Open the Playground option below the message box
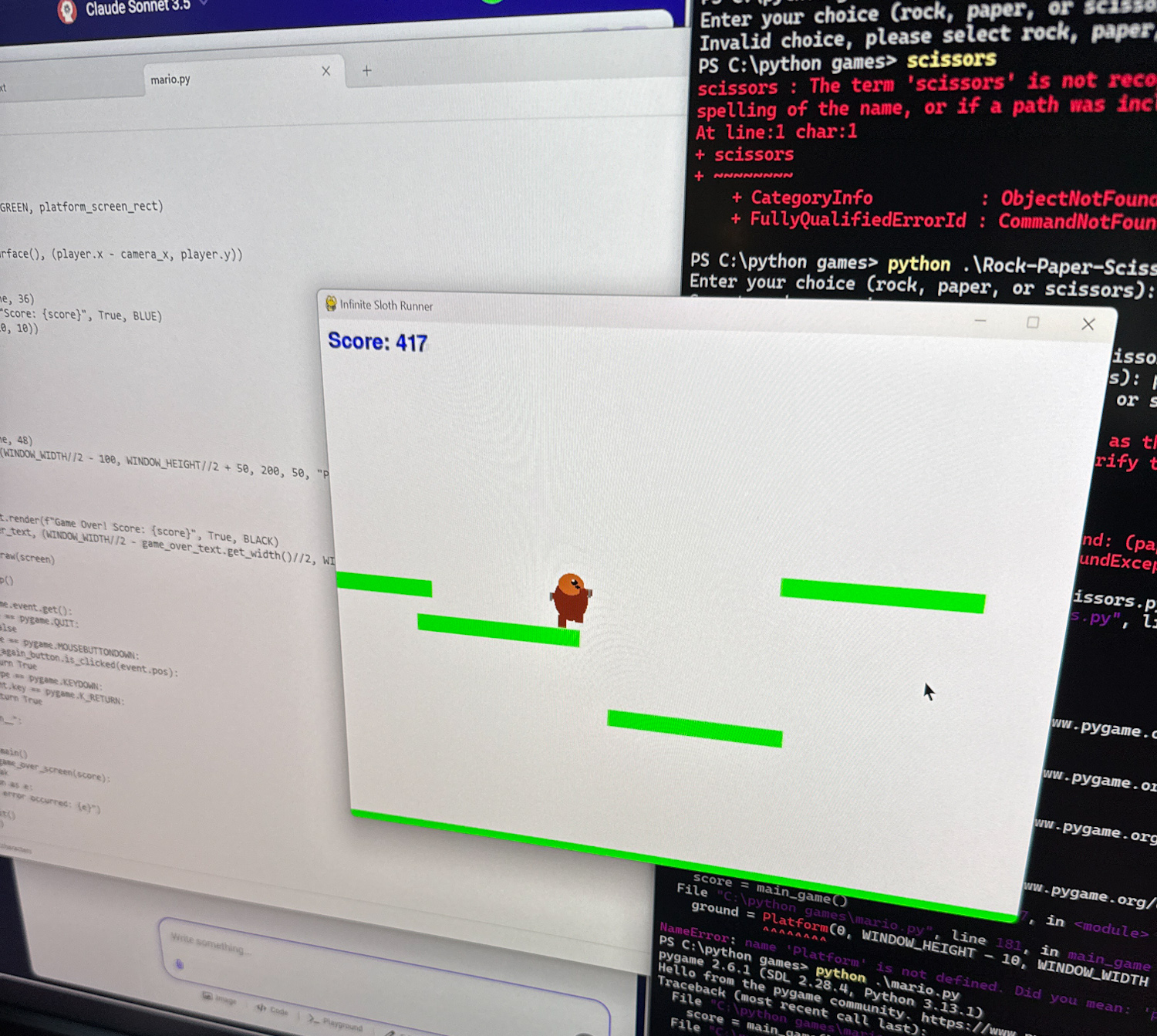 (336, 1022)
